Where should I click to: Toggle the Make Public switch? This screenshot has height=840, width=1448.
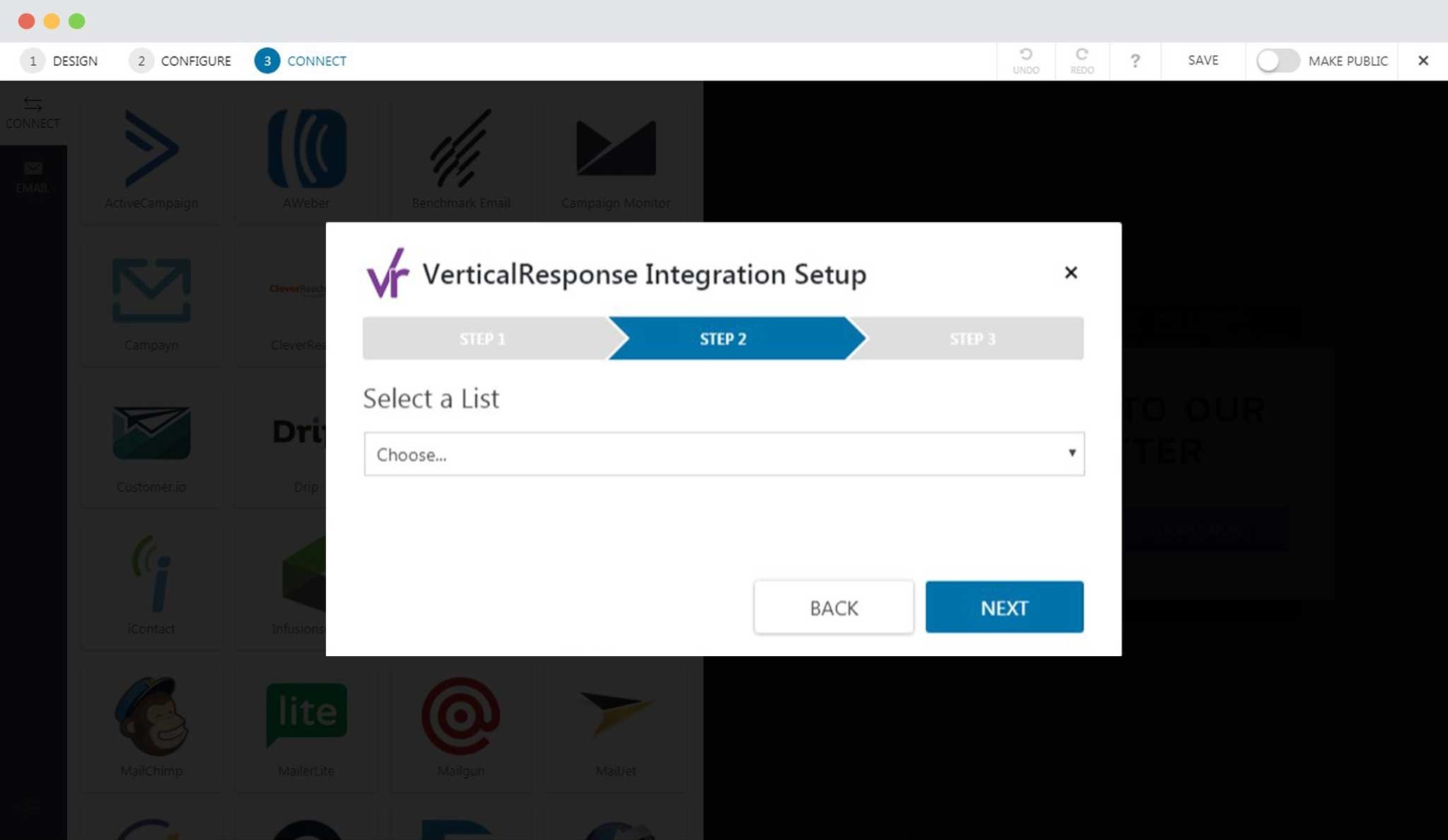(1278, 61)
